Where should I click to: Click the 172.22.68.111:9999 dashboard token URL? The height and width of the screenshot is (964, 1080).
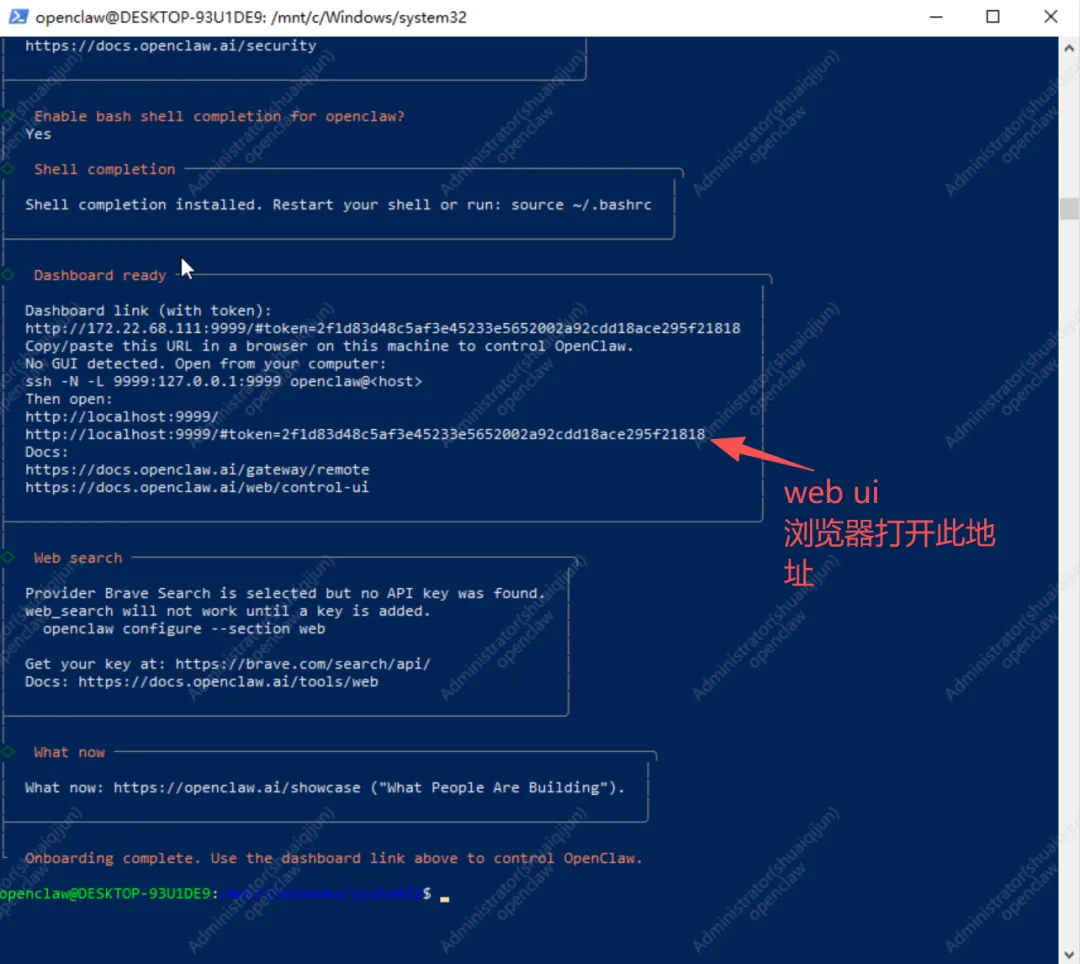(383, 328)
